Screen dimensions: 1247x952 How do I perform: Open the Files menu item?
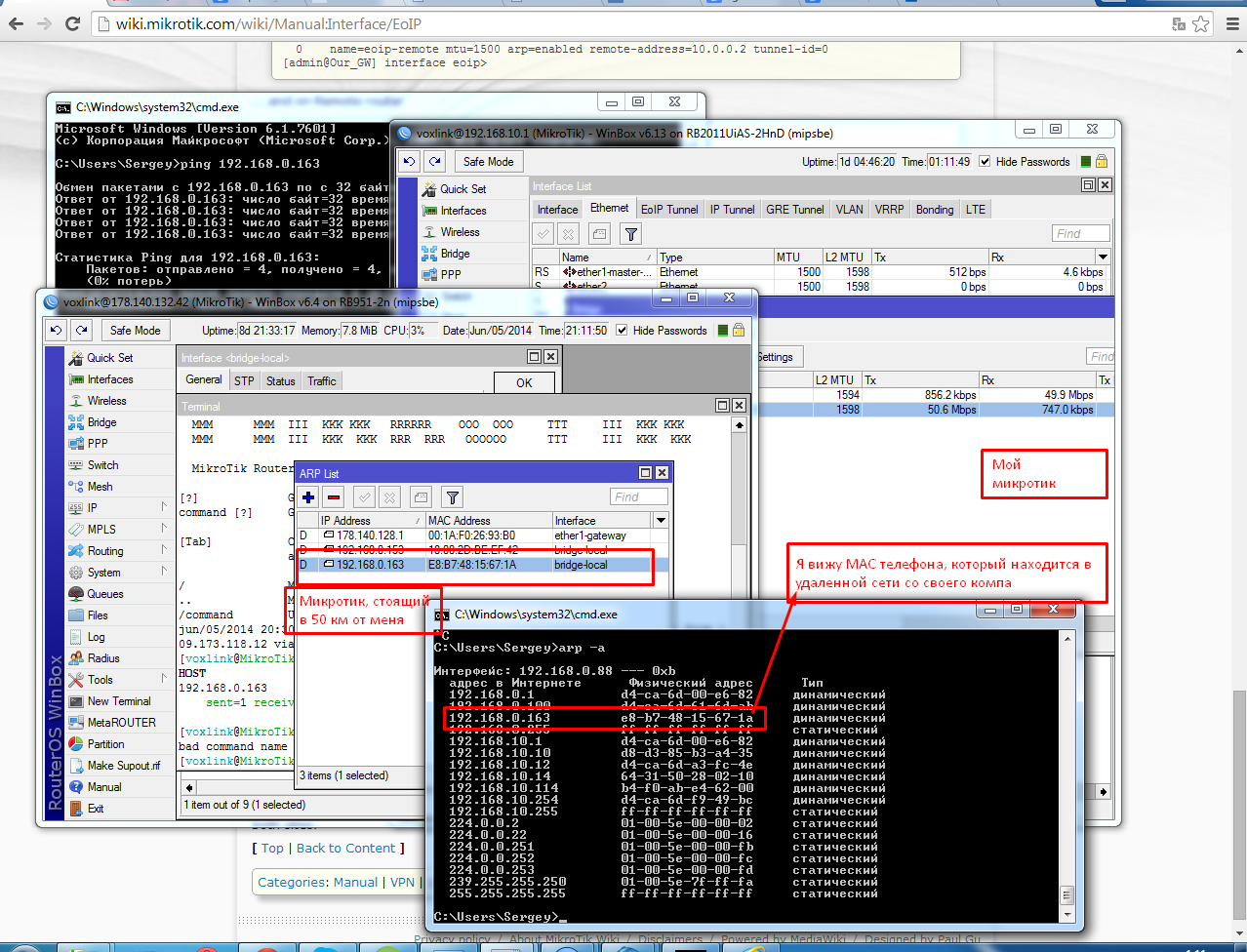pos(98,615)
